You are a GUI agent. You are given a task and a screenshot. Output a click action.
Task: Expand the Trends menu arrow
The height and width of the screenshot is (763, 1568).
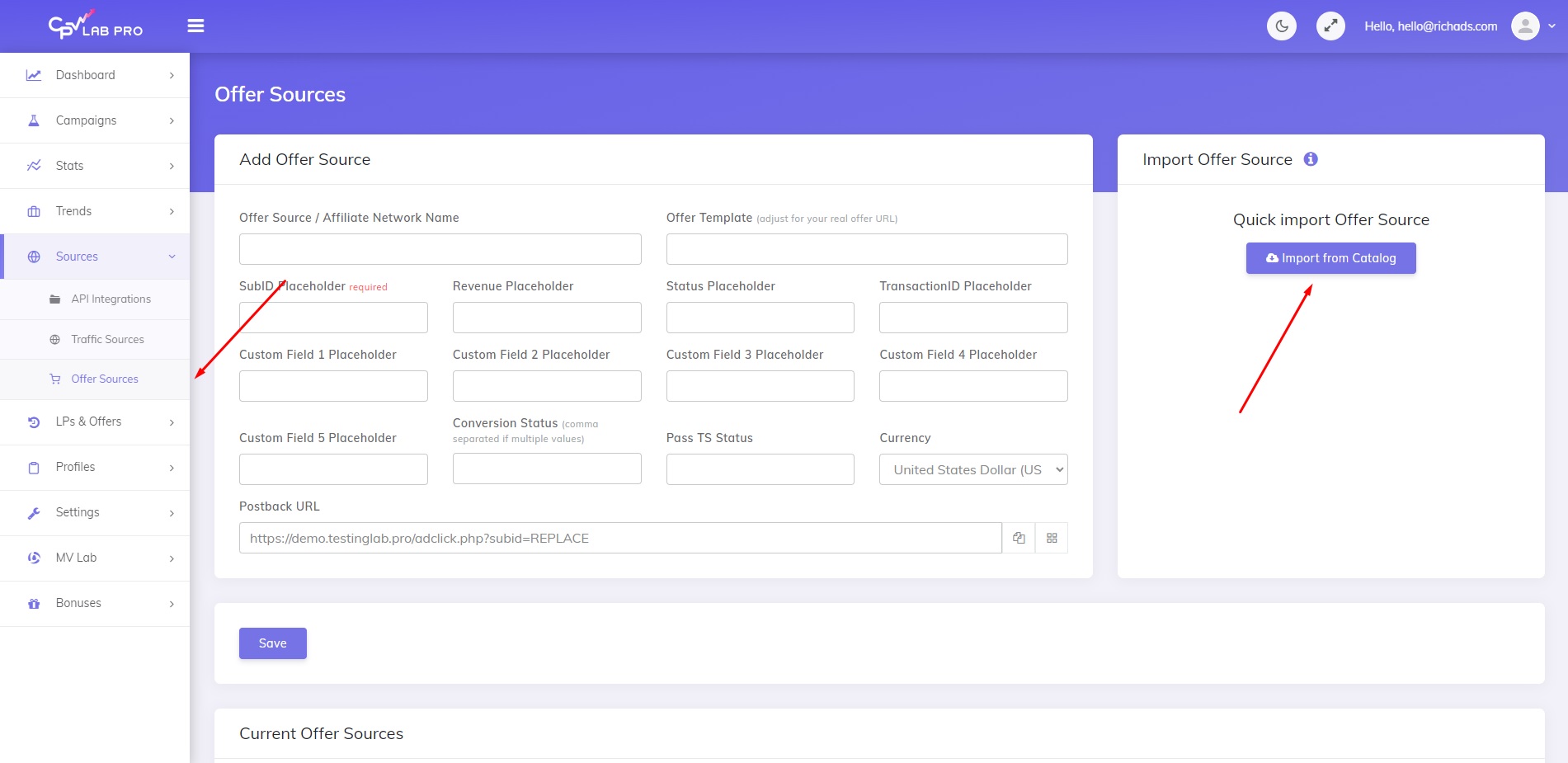pyautogui.click(x=172, y=211)
